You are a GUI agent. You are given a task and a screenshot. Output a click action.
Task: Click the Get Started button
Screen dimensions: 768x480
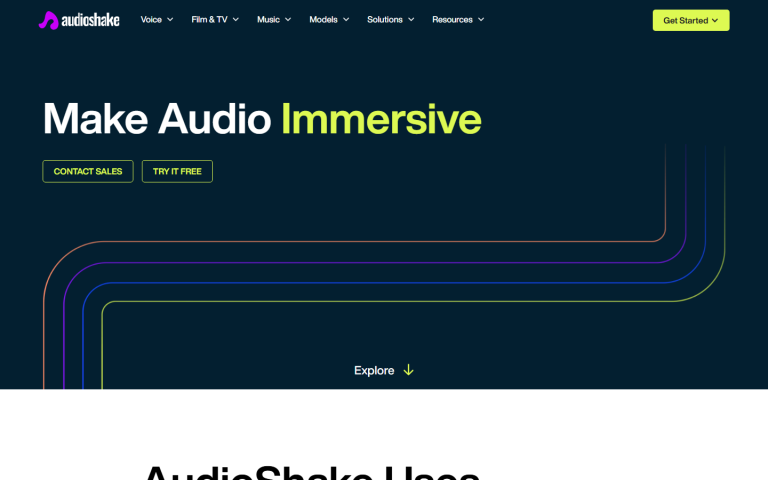pyautogui.click(x=691, y=21)
